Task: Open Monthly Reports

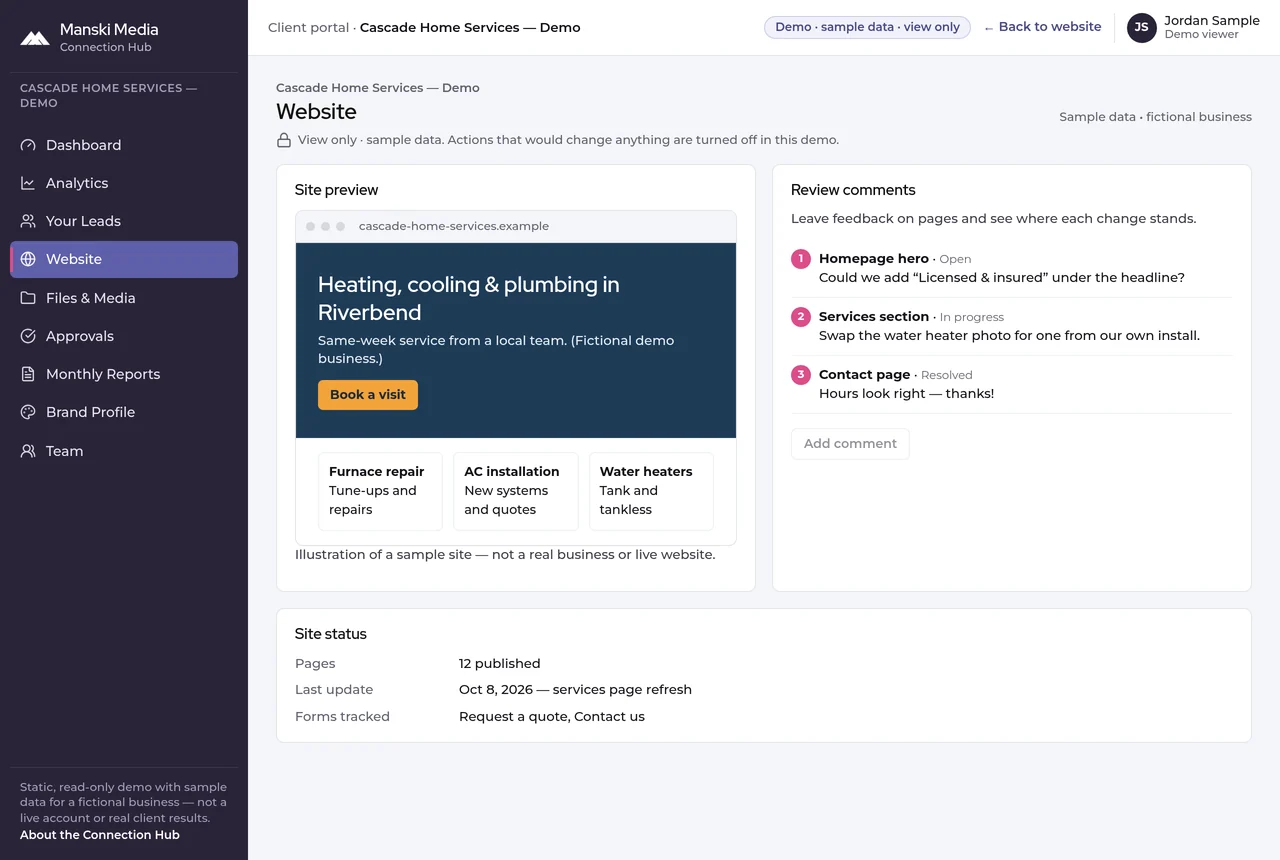Action: (x=124, y=374)
